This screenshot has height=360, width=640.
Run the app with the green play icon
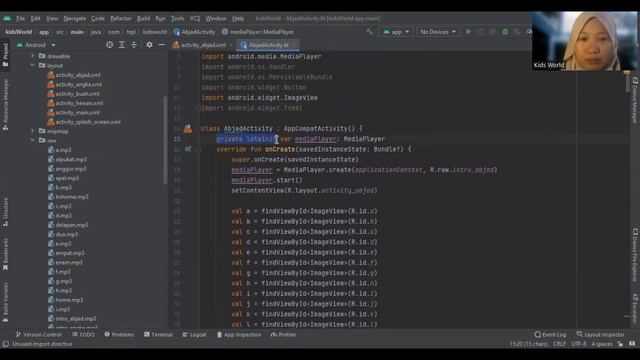pyautogui.click(x=468, y=31)
